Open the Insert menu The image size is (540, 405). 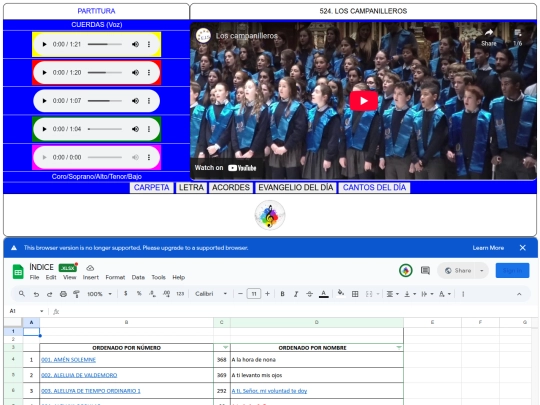[x=91, y=277]
